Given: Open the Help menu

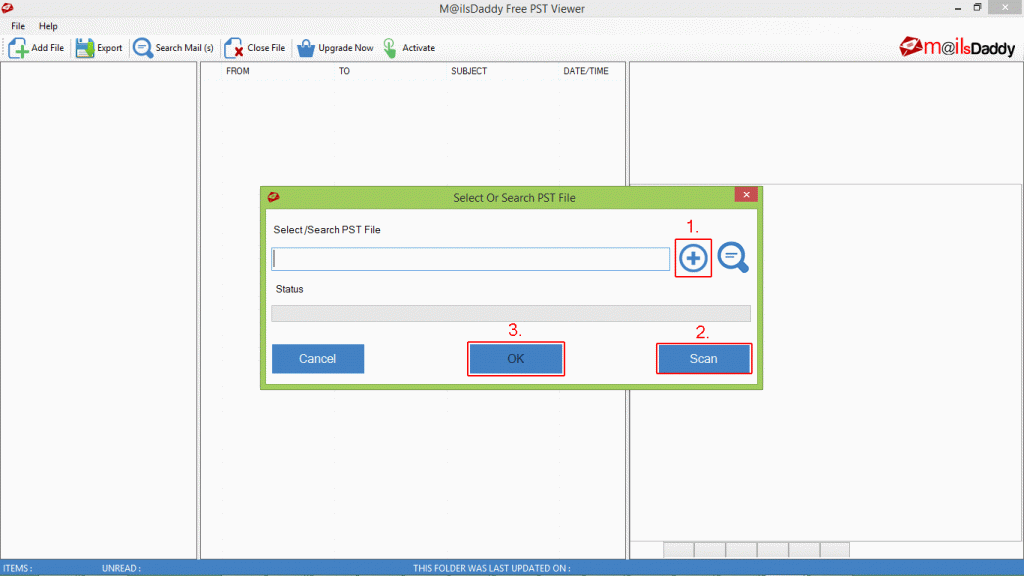Looking at the screenshot, I should tap(48, 26).
